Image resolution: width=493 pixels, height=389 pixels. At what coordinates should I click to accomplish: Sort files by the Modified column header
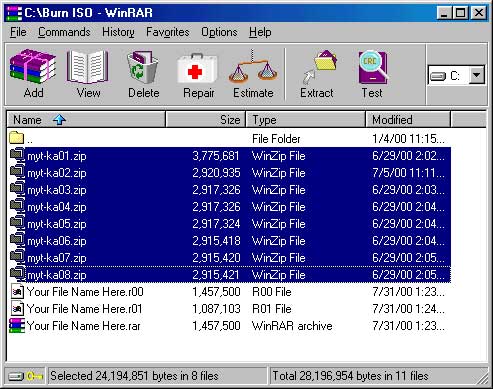point(408,119)
